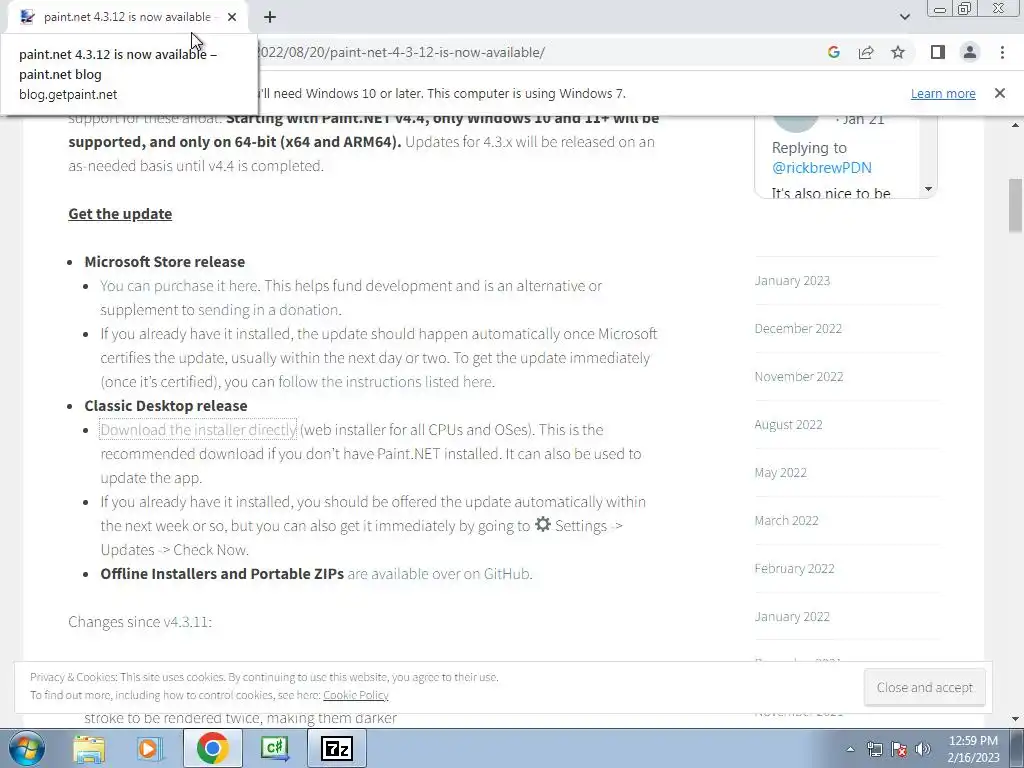This screenshot has width=1024, height=768.
Task: Open the Action Center flag icon
Action: coord(899,749)
